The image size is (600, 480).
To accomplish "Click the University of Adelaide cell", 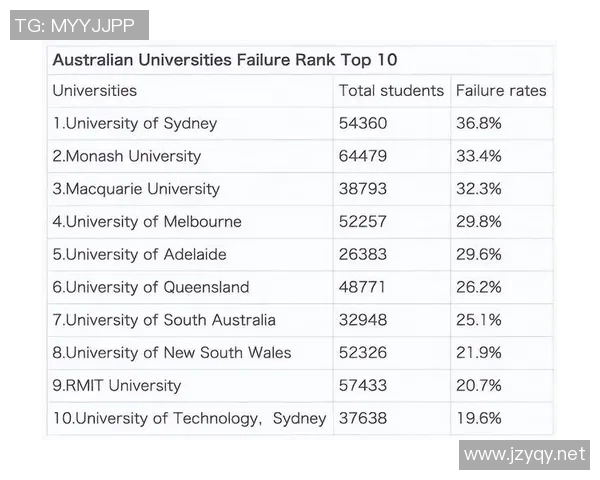I will coord(140,254).
